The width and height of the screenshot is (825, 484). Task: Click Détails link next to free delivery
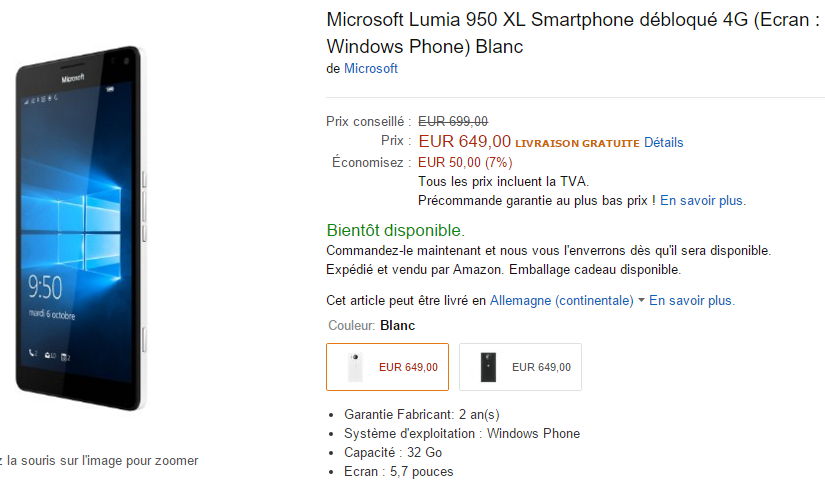pyautogui.click(x=663, y=143)
